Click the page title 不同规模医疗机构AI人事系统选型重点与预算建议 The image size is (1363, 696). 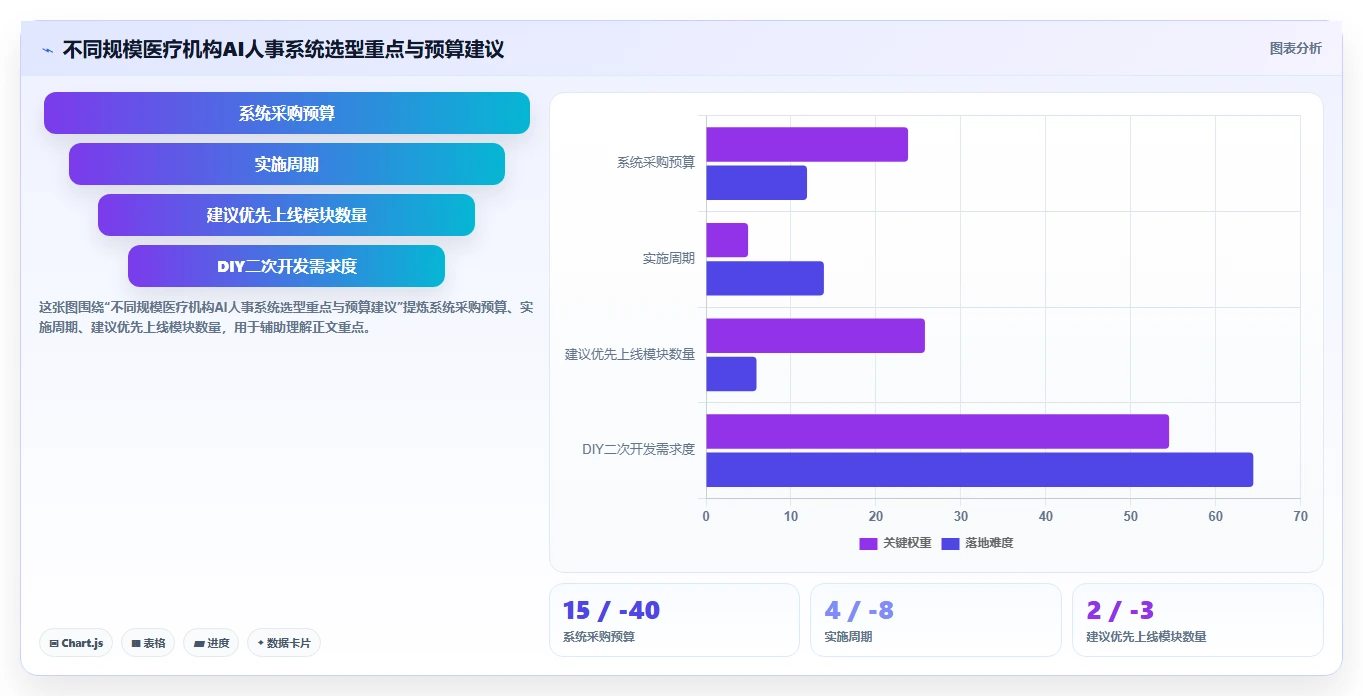tap(283, 49)
